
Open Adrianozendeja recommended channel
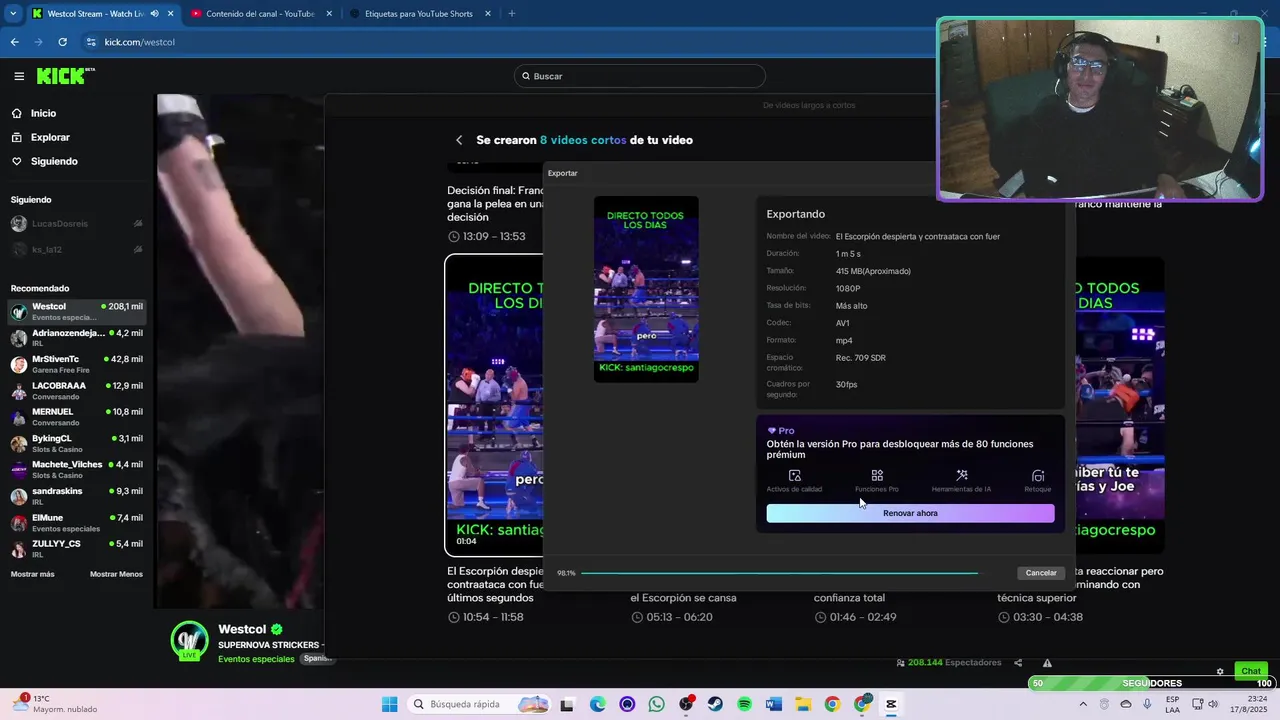pos(77,338)
